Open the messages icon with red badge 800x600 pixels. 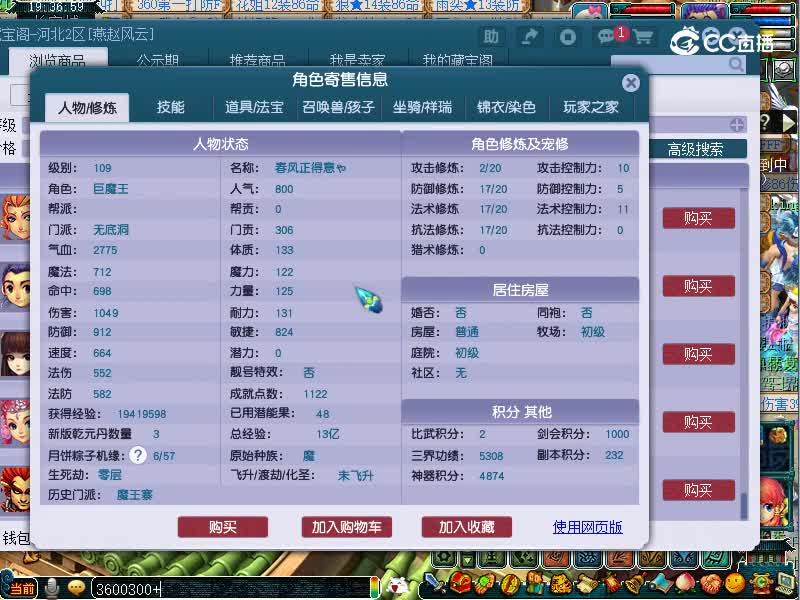pyautogui.click(x=609, y=36)
